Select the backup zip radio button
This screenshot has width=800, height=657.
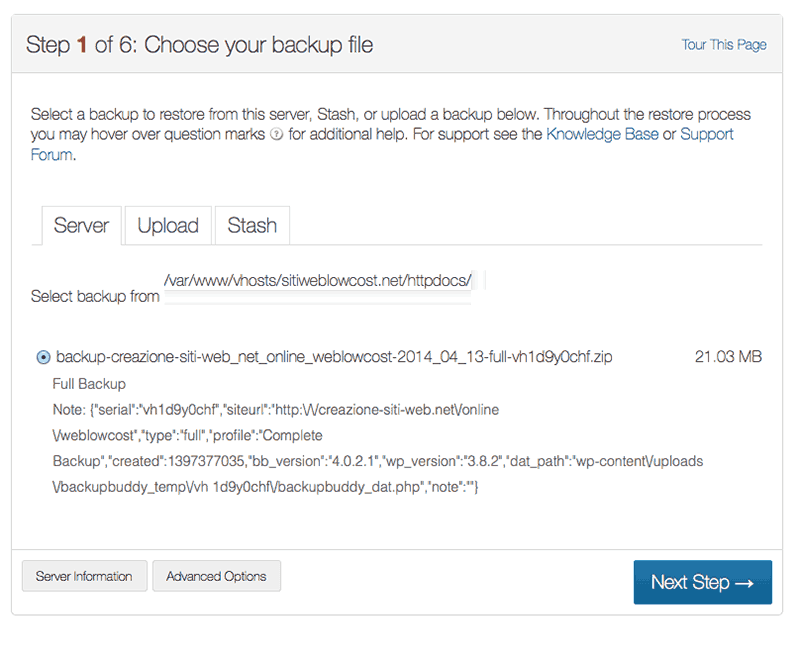tap(43, 357)
